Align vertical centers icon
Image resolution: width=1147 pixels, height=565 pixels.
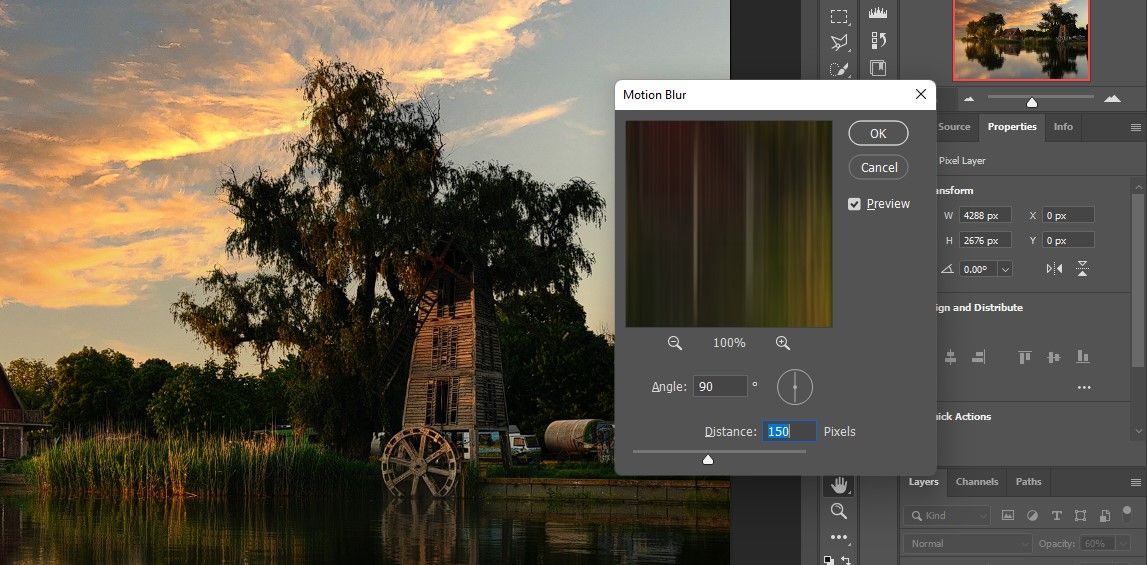pos(1053,357)
